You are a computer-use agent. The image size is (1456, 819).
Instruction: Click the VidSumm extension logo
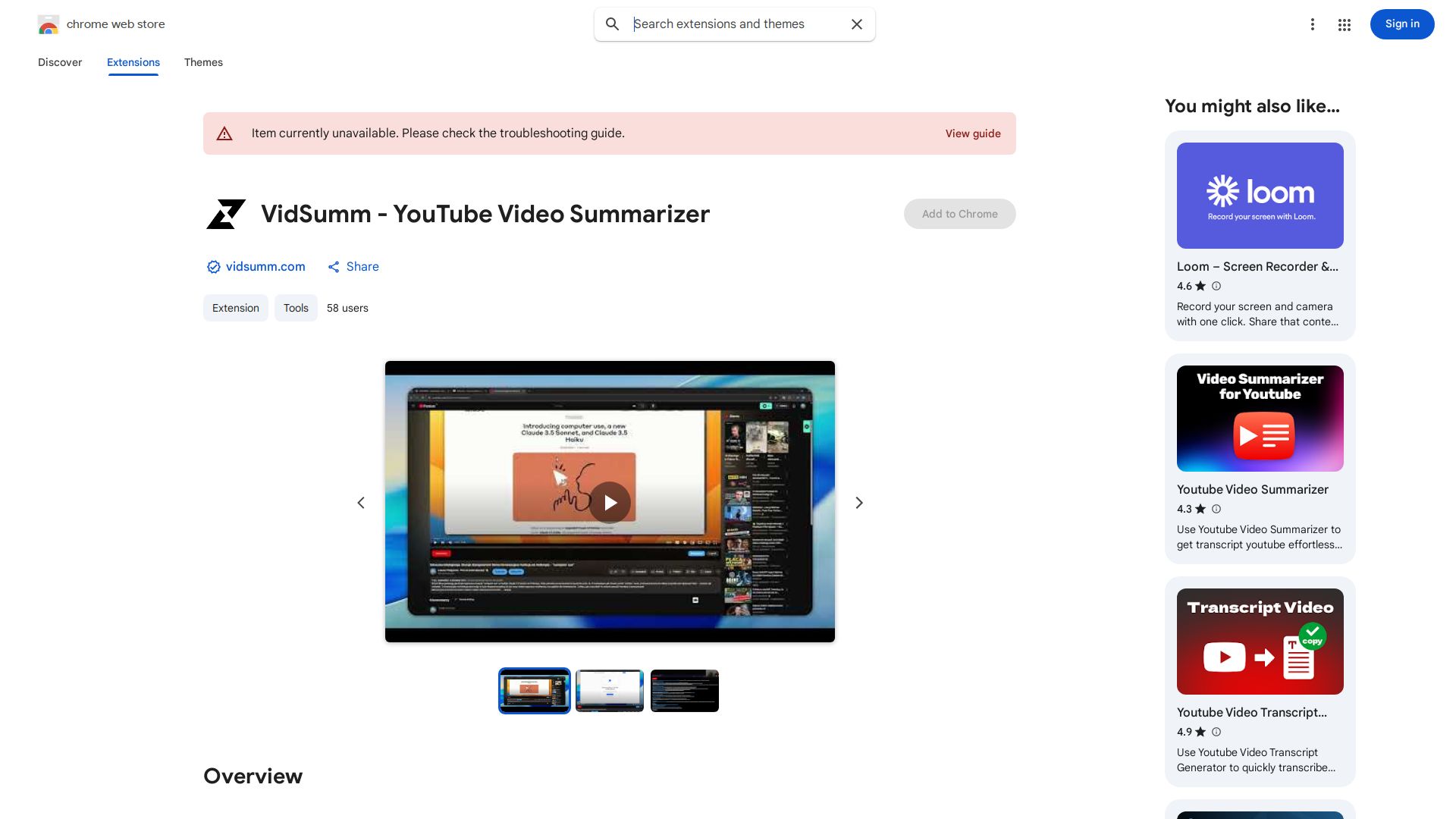[226, 214]
